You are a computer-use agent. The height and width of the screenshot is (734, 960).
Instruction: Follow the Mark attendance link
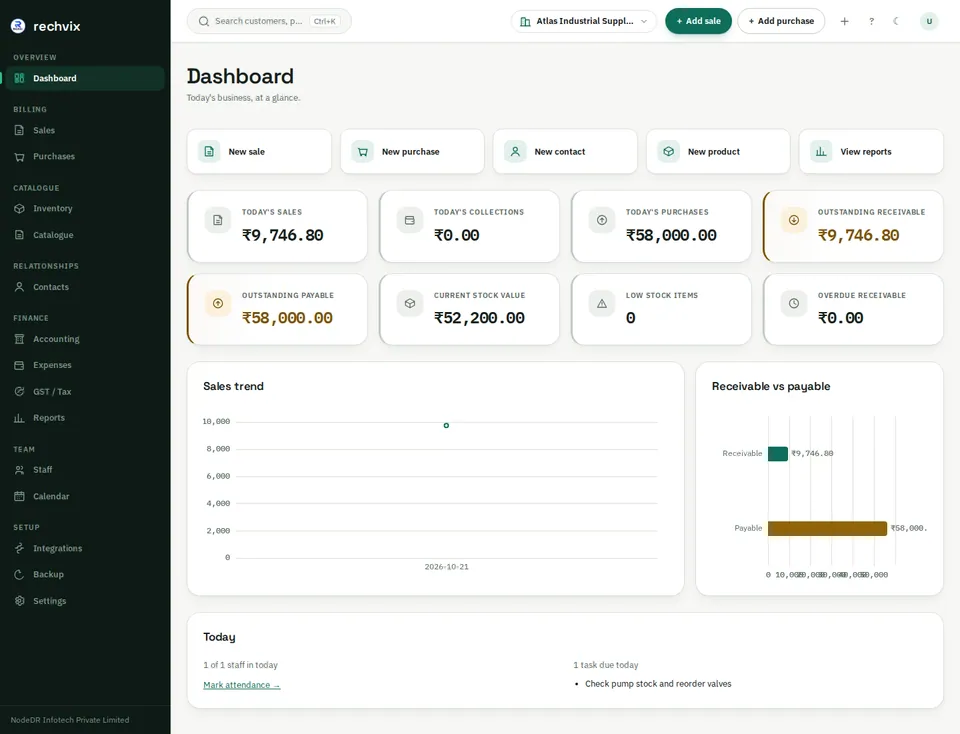[242, 685]
